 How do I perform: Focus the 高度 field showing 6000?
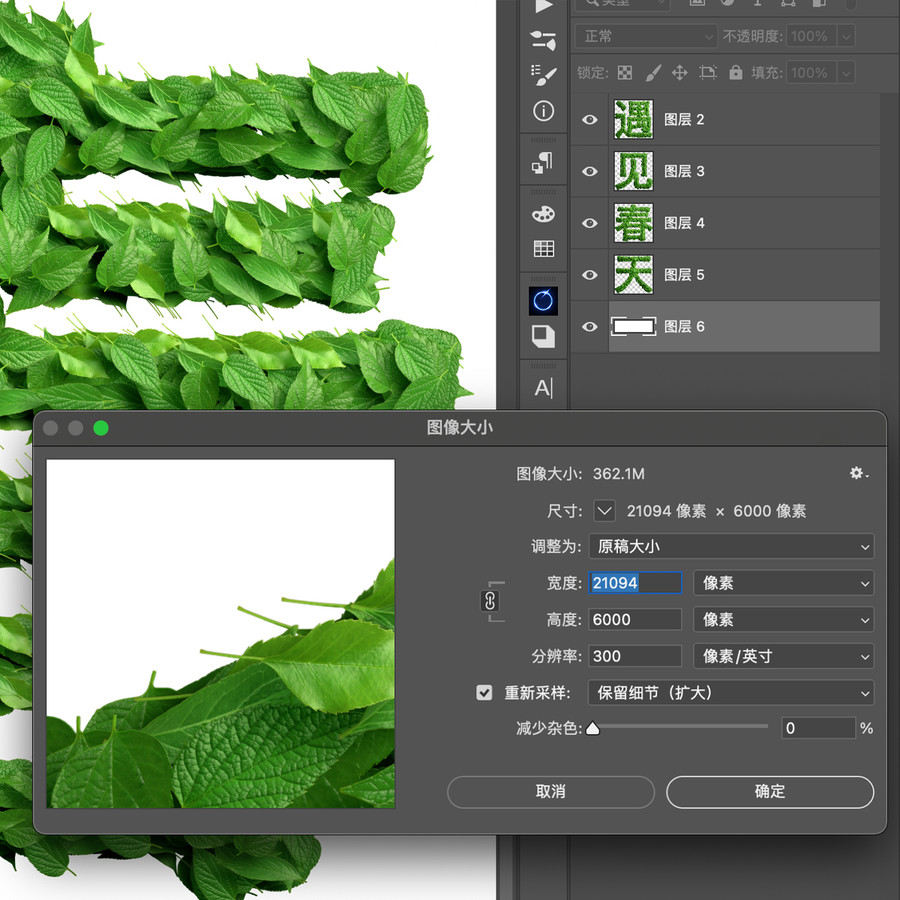(x=635, y=619)
